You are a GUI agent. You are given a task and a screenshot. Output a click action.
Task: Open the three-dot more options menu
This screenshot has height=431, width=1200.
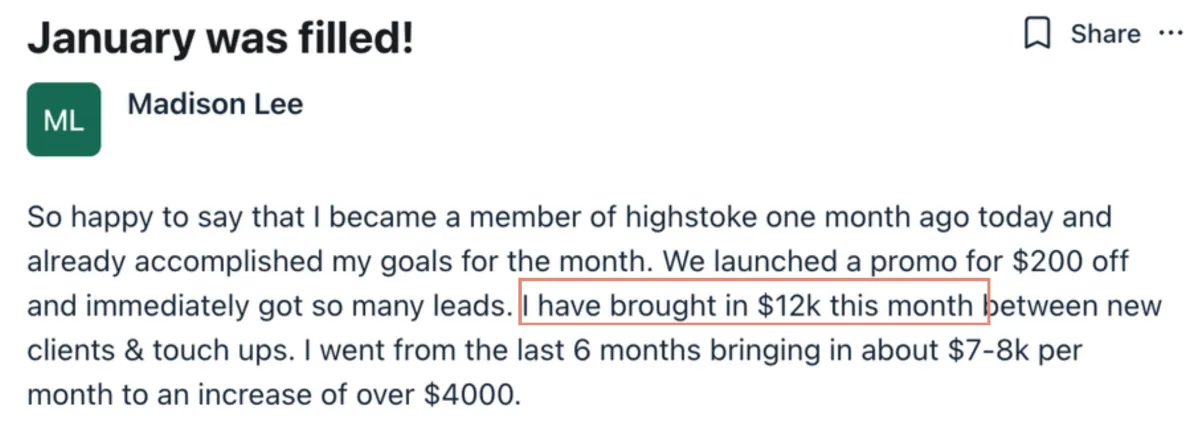1170,34
